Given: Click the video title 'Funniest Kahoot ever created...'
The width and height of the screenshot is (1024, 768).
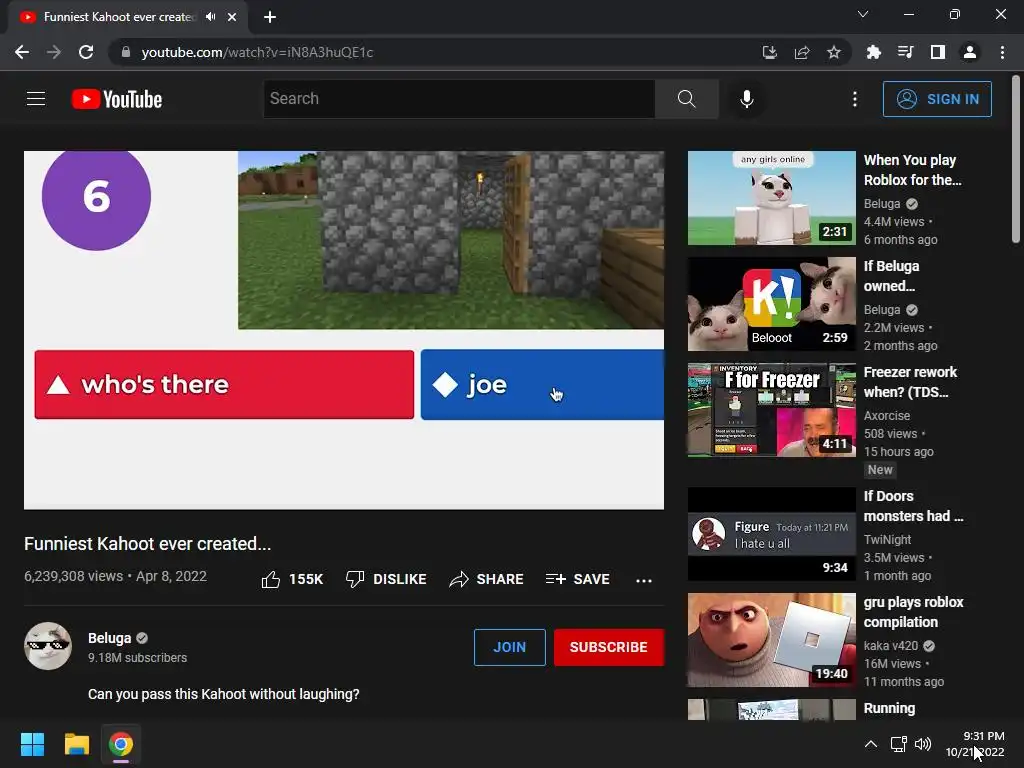Looking at the screenshot, I should click(148, 543).
